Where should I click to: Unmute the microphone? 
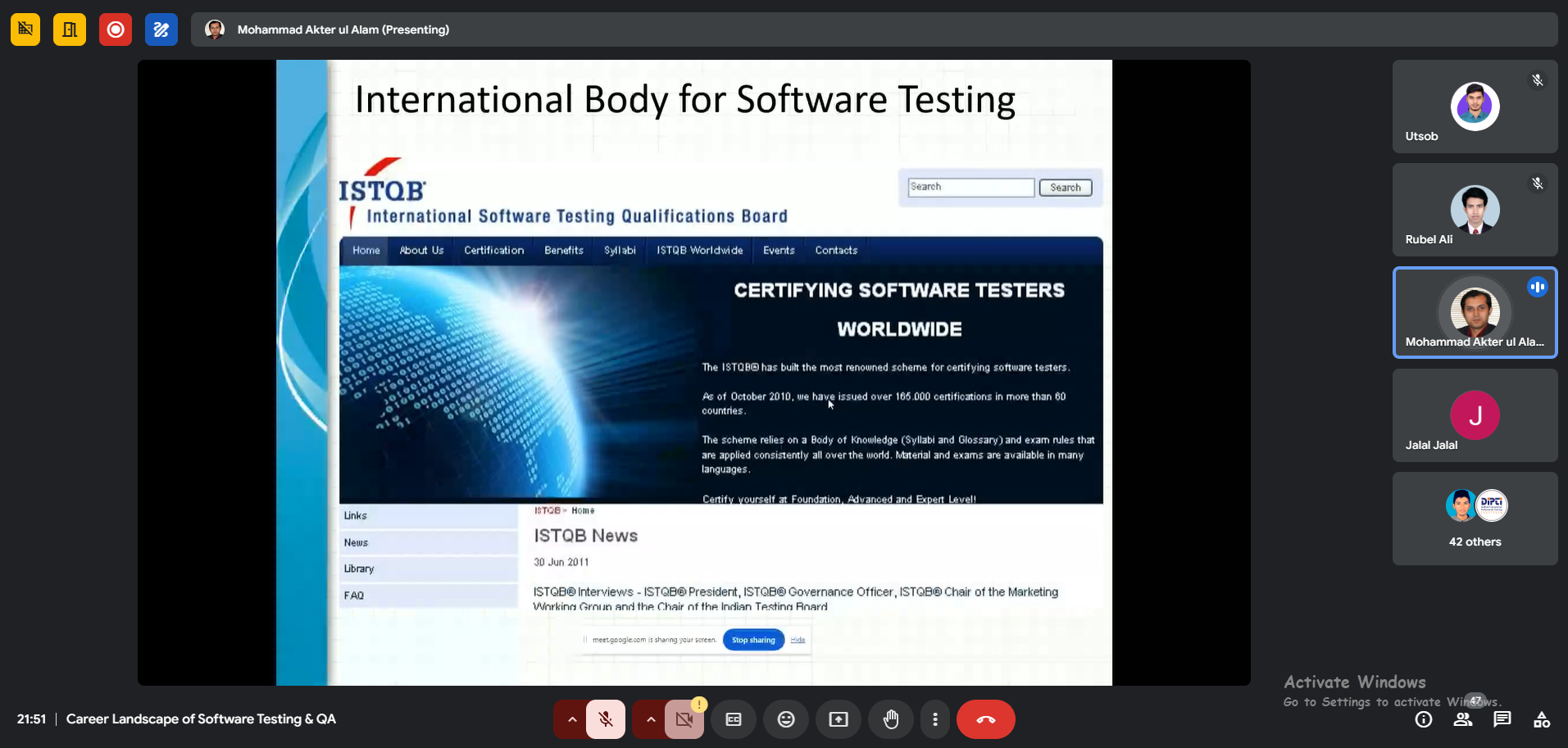(606, 719)
